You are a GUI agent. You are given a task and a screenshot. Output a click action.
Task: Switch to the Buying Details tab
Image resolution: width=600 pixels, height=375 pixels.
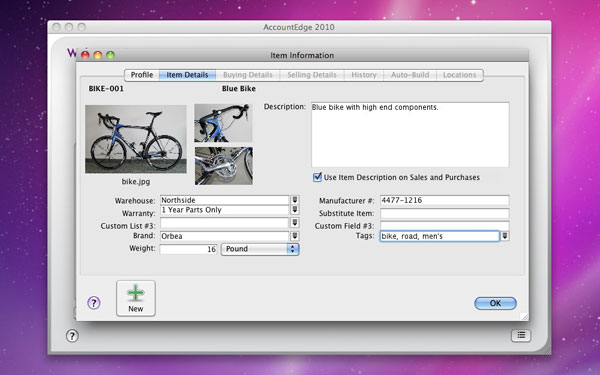click(248, 75)
